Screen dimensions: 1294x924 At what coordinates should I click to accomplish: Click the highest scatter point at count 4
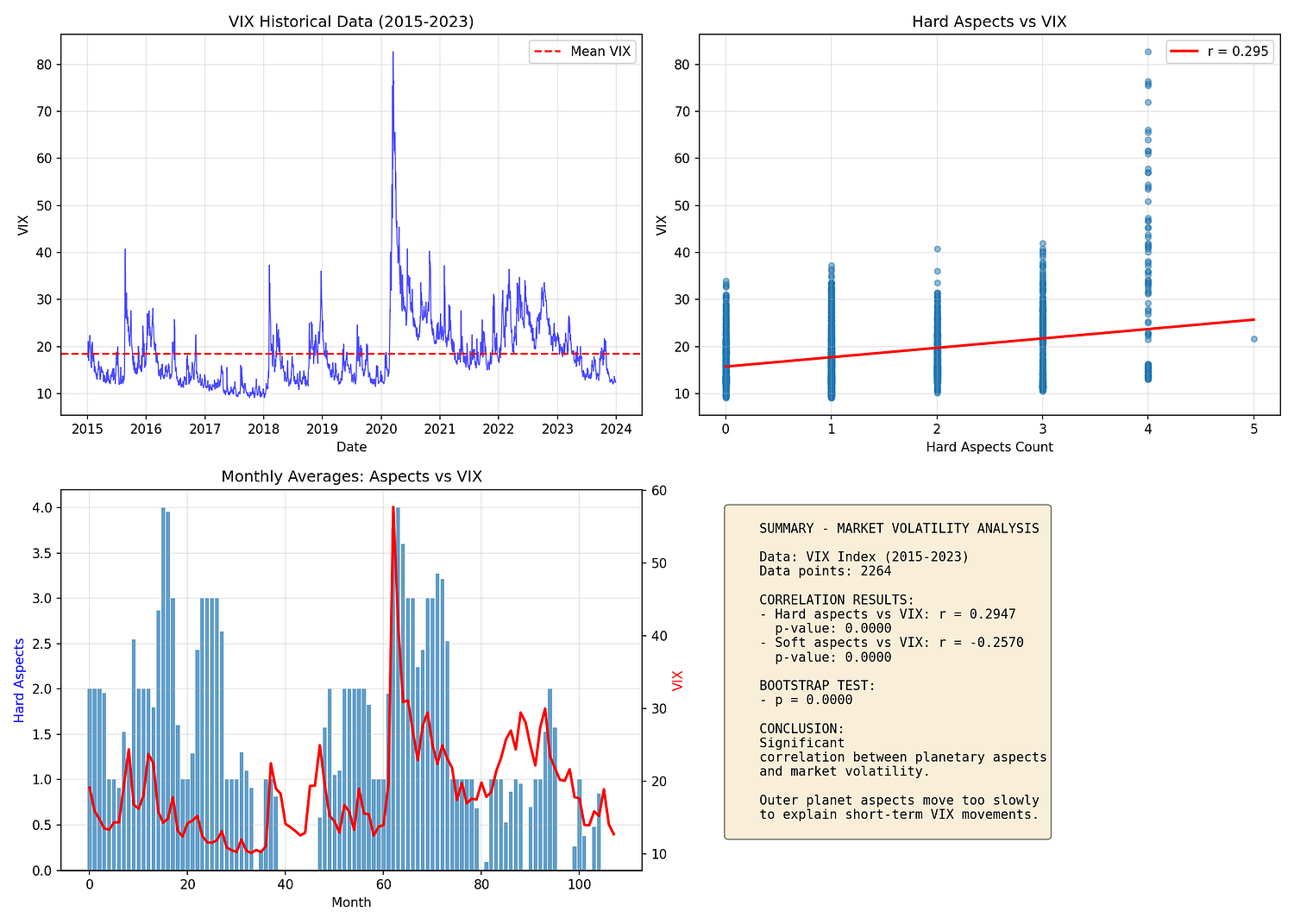point(1148,52)
